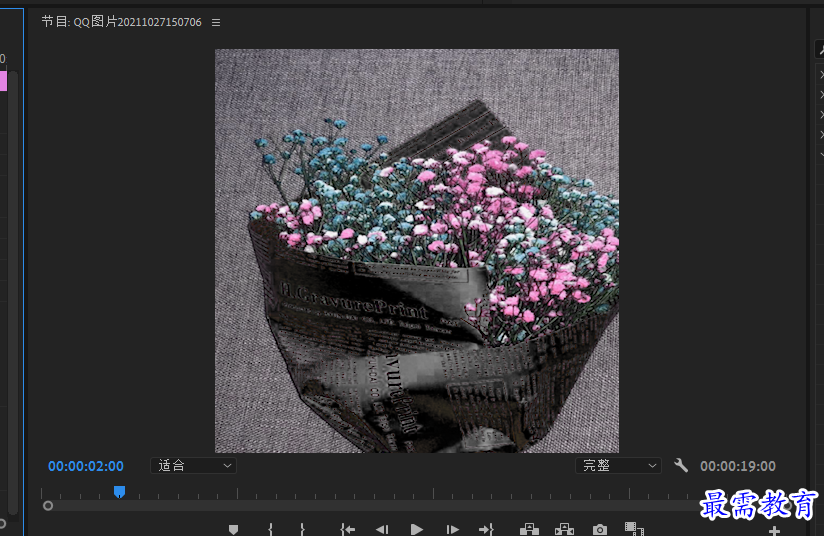Click the Extract button
Image resolution: width=824 pixels, height=536 pixels.
(x=564, y=529)
